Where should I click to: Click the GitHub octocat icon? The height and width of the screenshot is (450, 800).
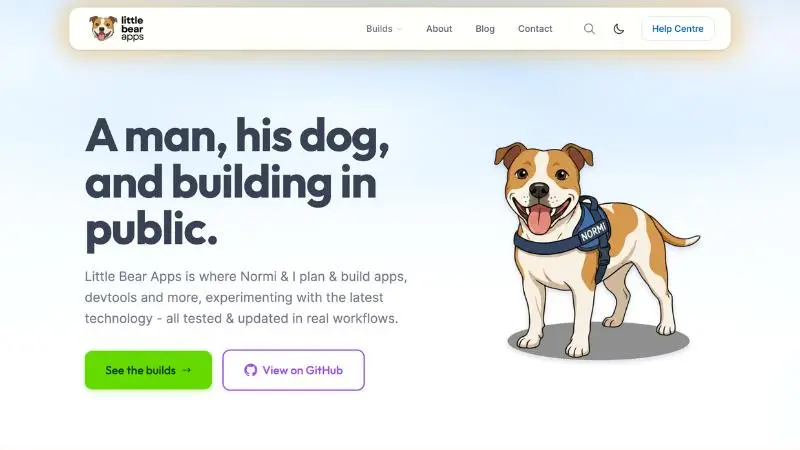251,370
